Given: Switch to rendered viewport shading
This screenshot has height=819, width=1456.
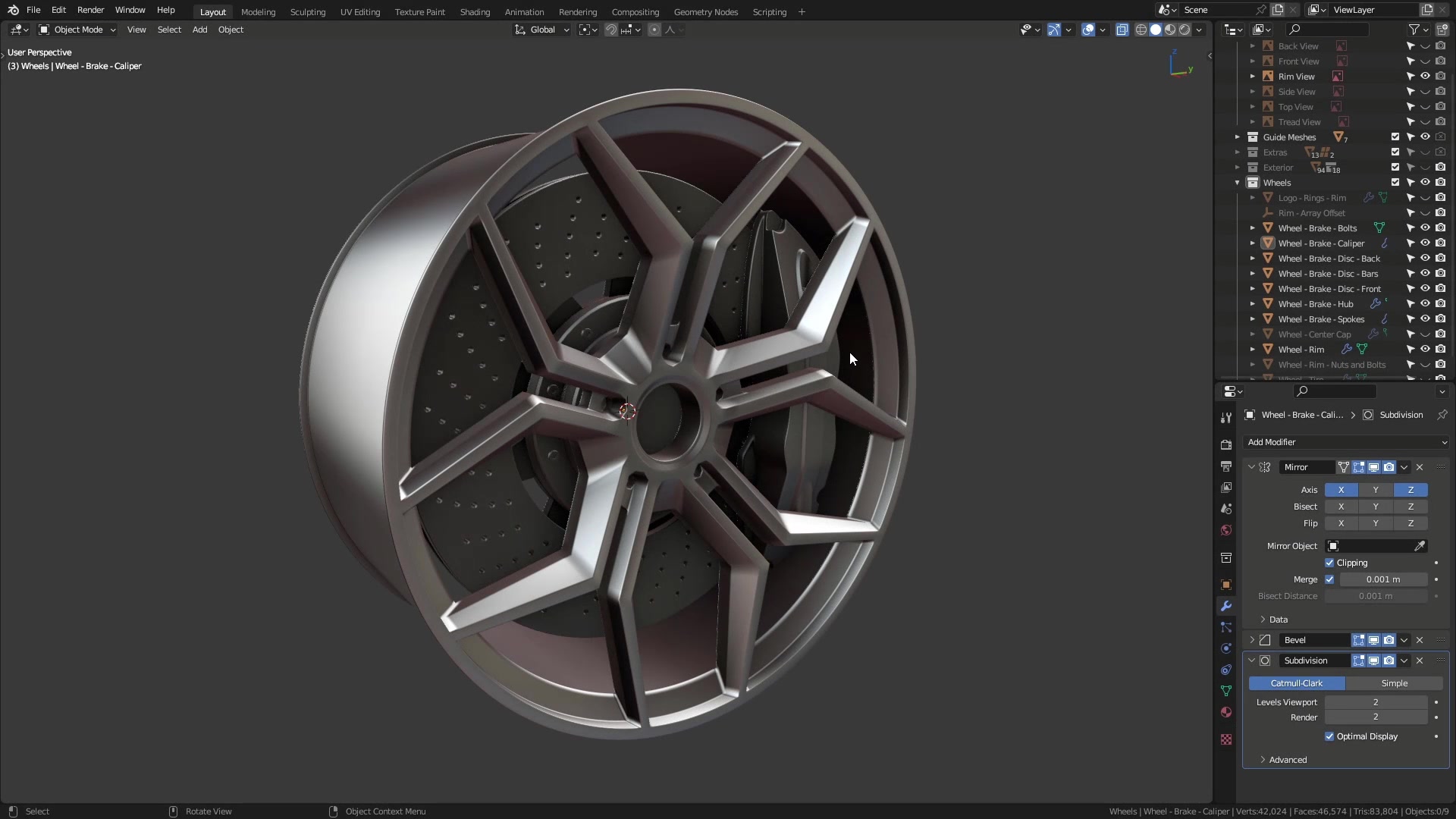Looking at the screenshot, I should [x=1185, y=30].
